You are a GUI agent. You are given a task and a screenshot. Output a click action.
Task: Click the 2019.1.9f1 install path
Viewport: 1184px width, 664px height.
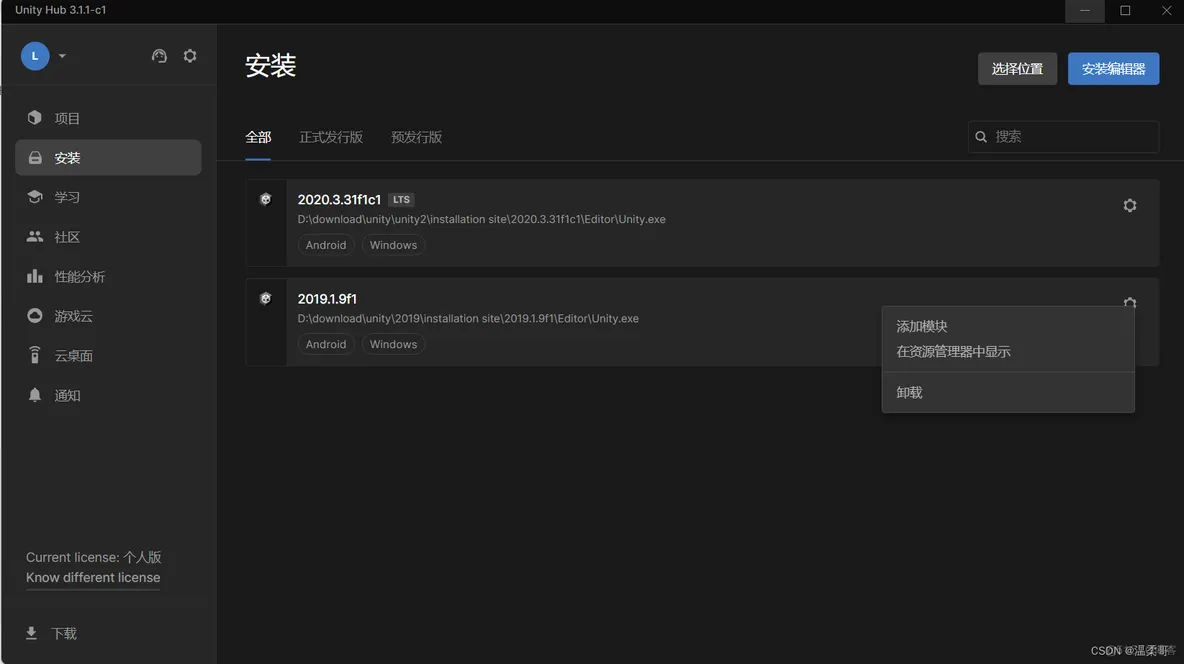(468, 318)
